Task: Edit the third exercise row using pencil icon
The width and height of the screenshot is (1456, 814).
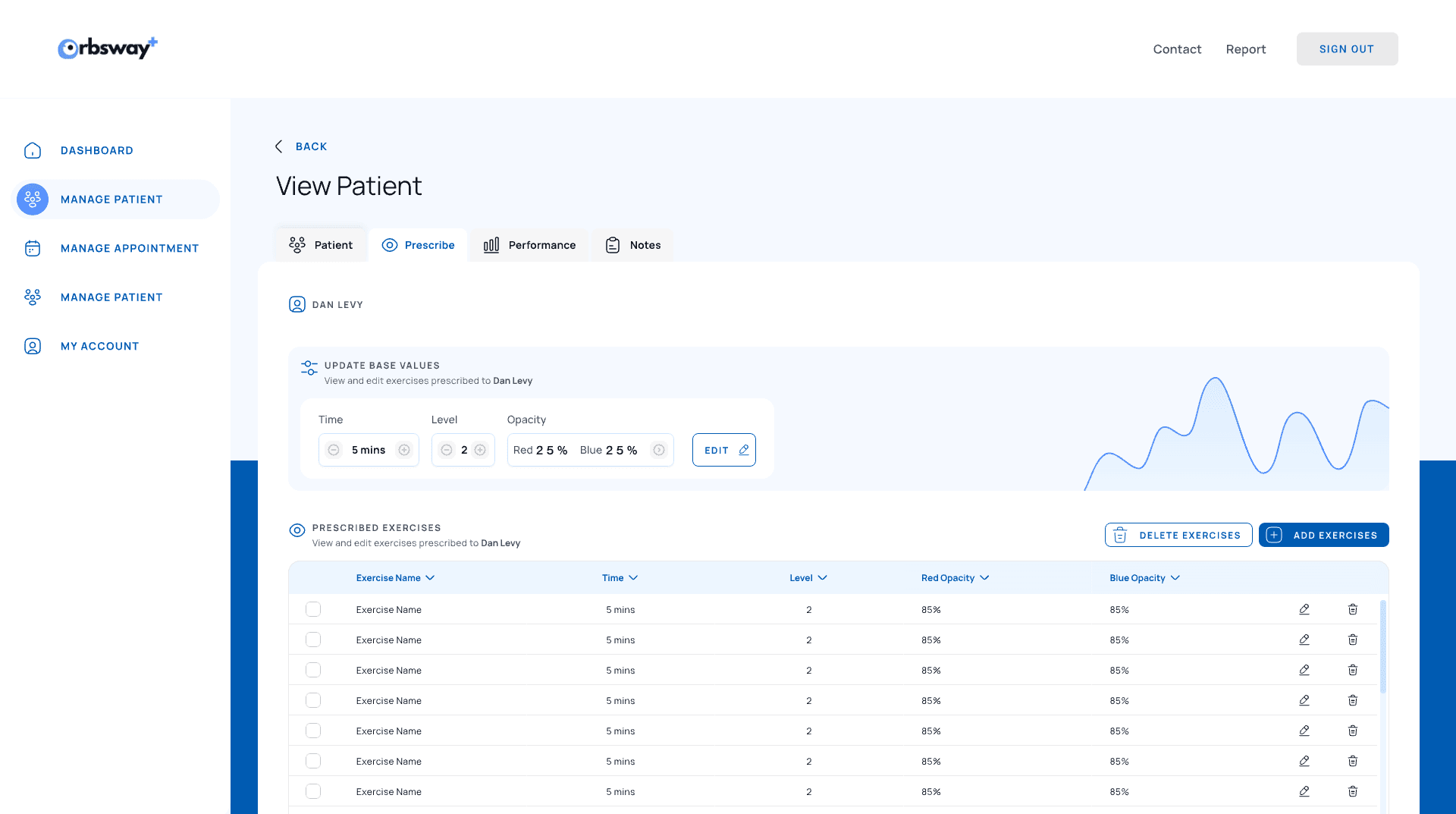Action: [1304, 670]
